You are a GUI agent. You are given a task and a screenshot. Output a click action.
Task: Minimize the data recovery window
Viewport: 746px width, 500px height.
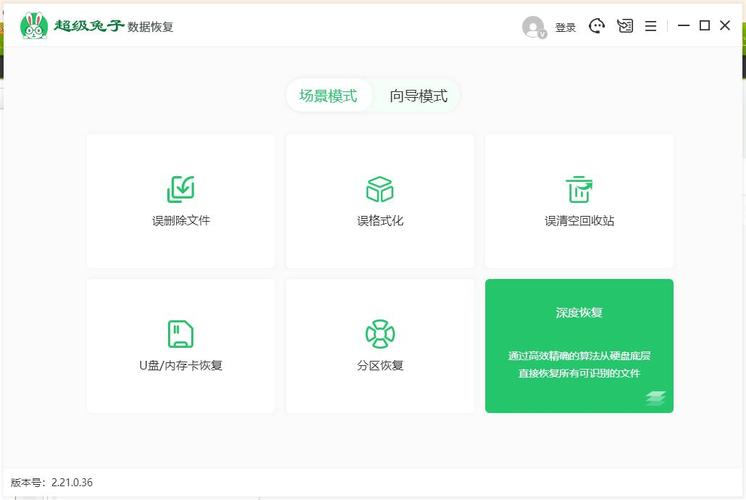[684, 26]
